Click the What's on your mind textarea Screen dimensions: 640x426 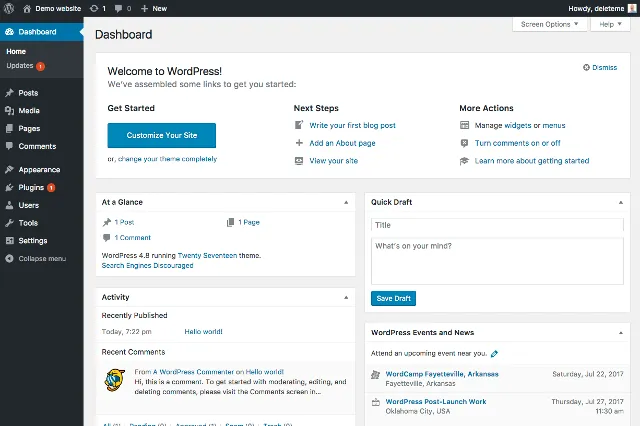click(x=497, y=261)
